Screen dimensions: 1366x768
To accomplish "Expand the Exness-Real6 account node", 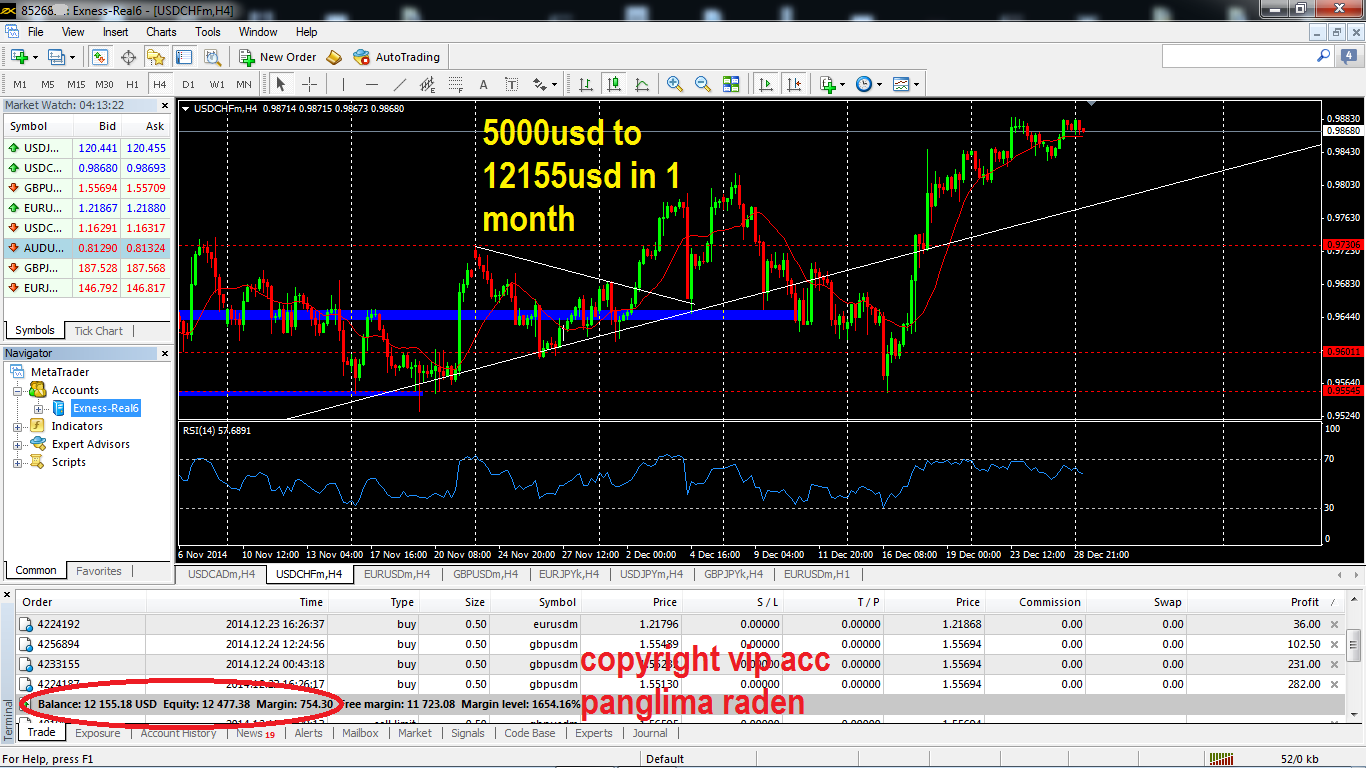I will [x=39, y=408].
